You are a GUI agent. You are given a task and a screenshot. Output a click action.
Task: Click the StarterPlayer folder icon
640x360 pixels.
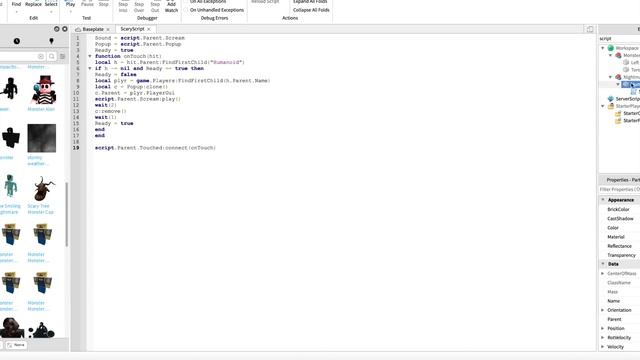tap(611, 106)
